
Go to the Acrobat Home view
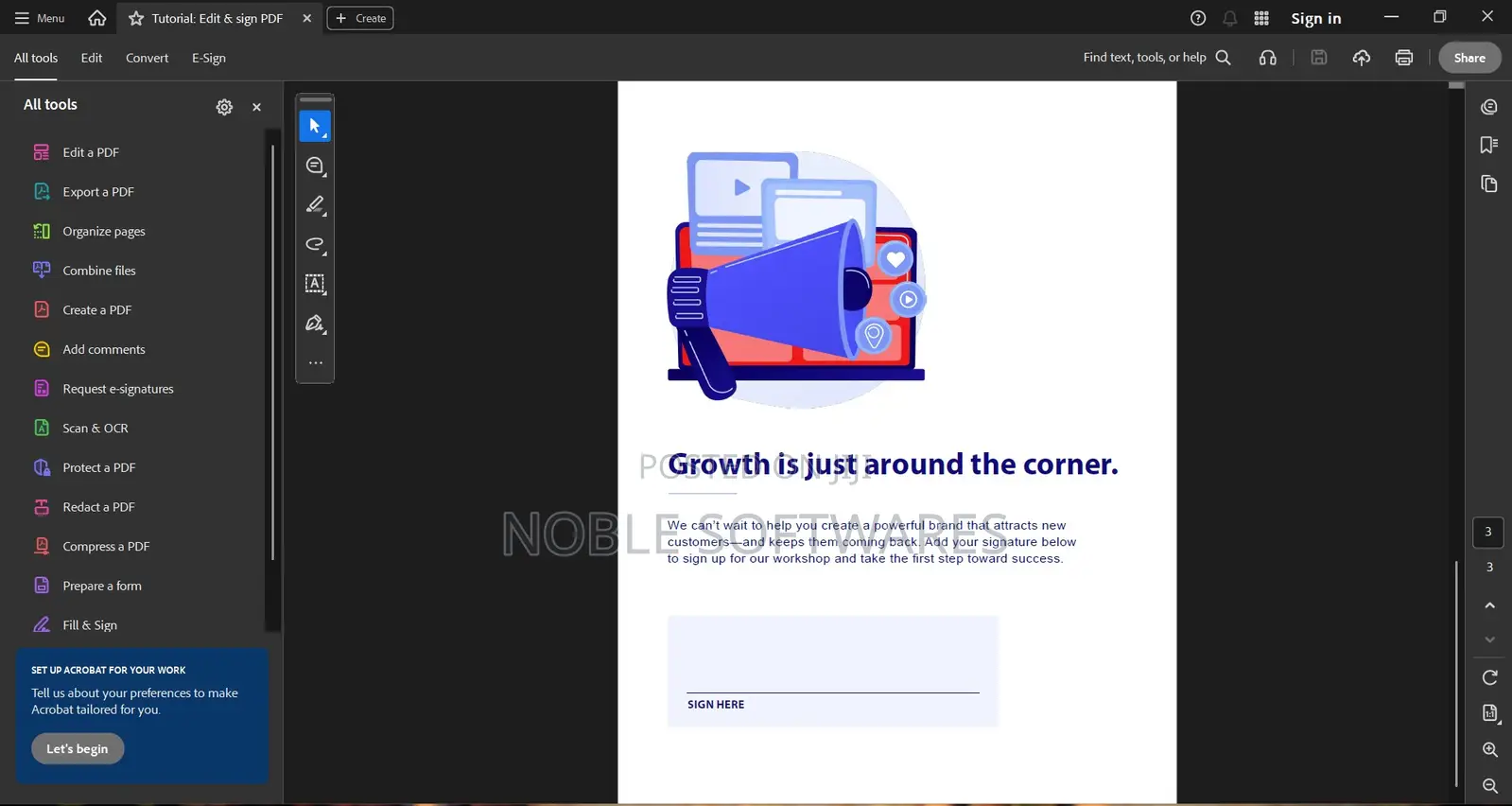[x=96, y=18]
